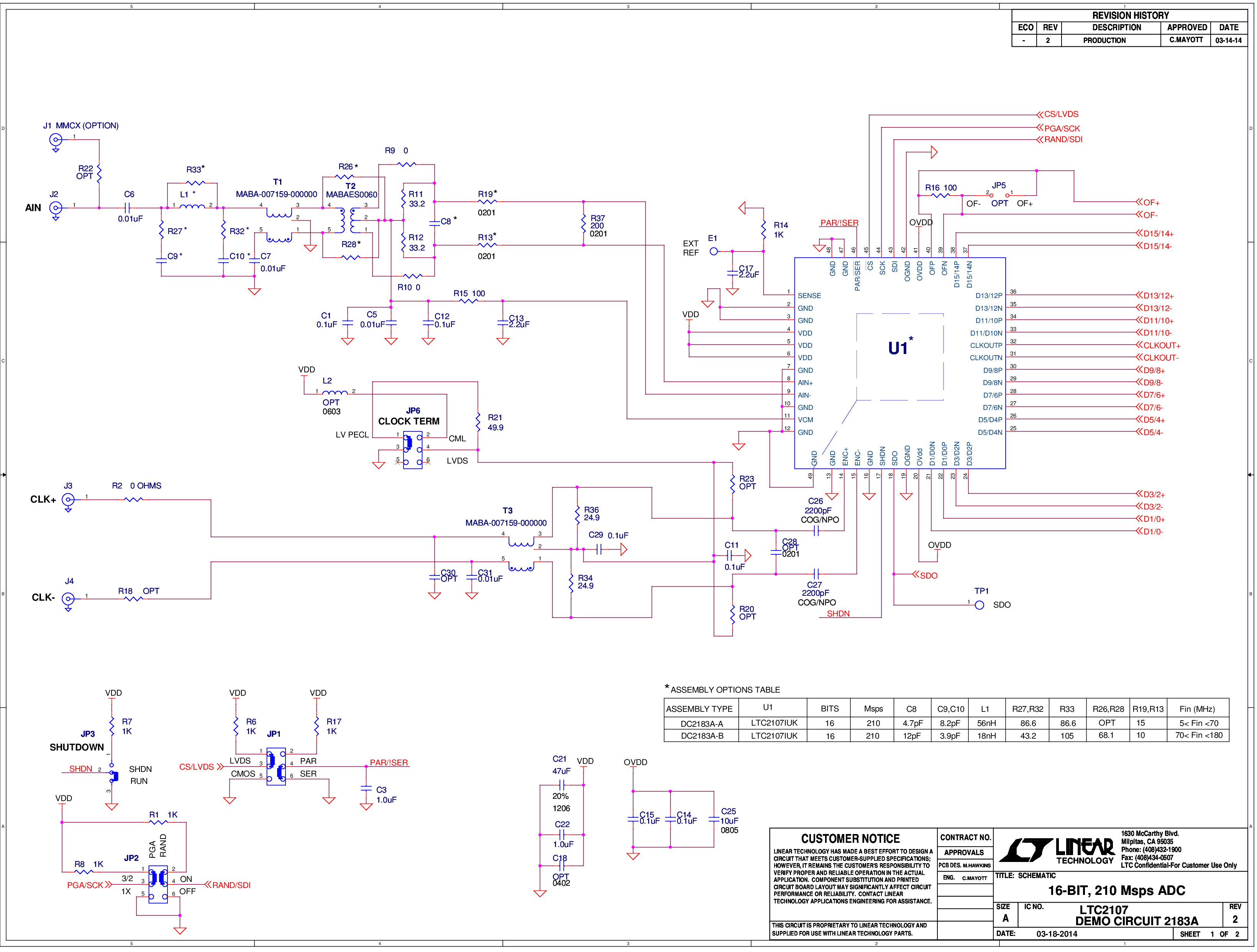Screen dimensions: 1257x952
Task: Click the MABA-007159-000000 label under T1
Action: point(276,194)
